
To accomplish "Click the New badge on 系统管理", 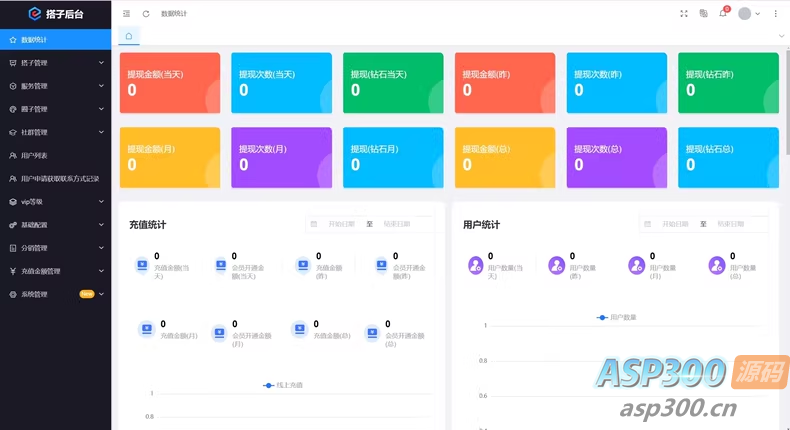I will [x=87, y=294].
